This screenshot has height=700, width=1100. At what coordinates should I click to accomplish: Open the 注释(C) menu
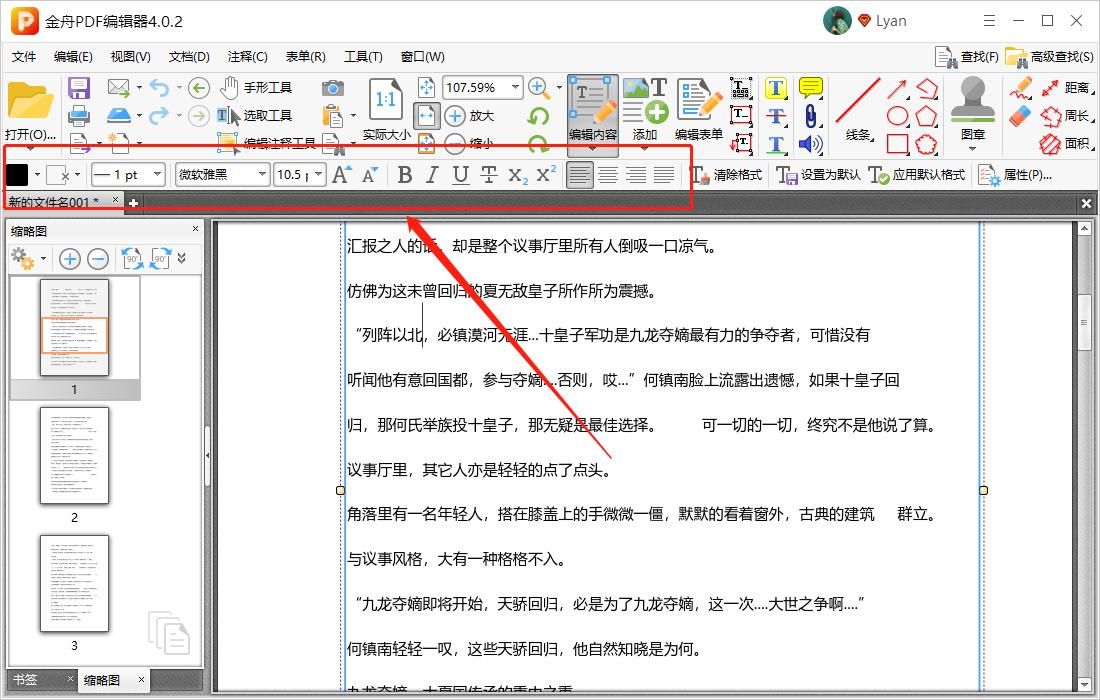[246, 57]
